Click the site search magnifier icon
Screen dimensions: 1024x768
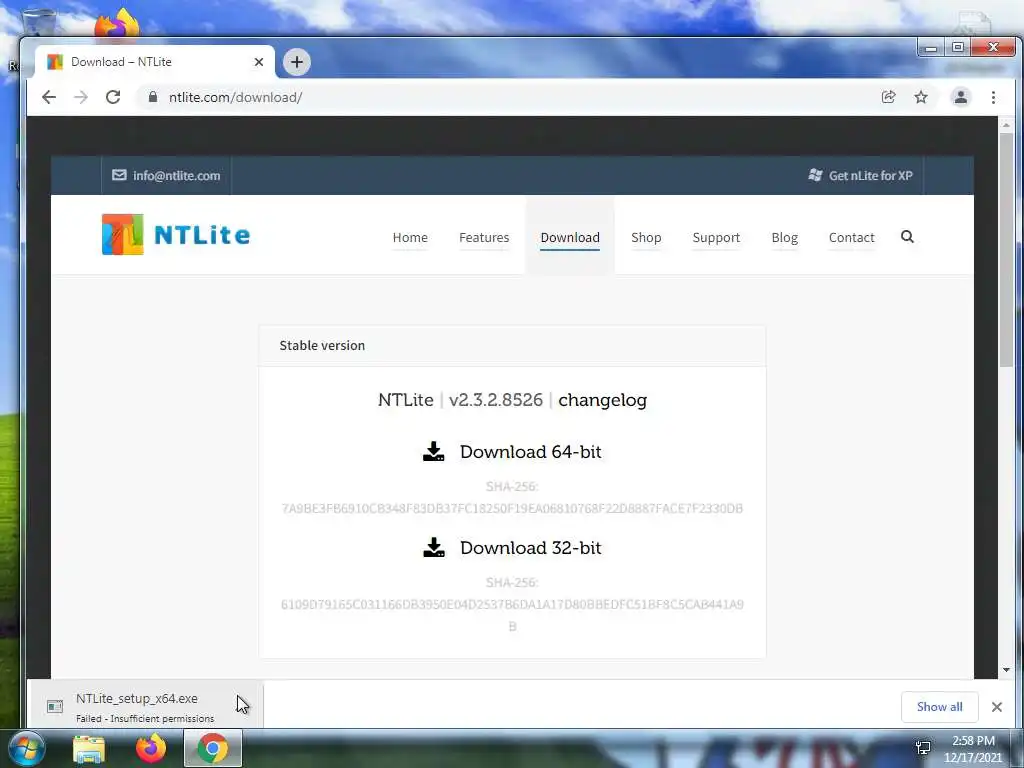click(907, 236)
